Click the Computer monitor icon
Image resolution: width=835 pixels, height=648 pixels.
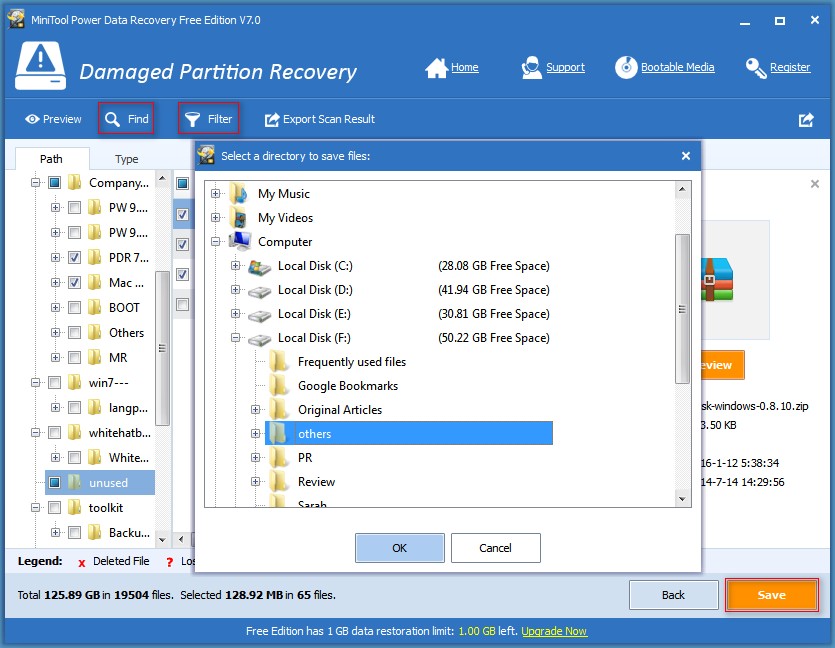tap(240, 241)
